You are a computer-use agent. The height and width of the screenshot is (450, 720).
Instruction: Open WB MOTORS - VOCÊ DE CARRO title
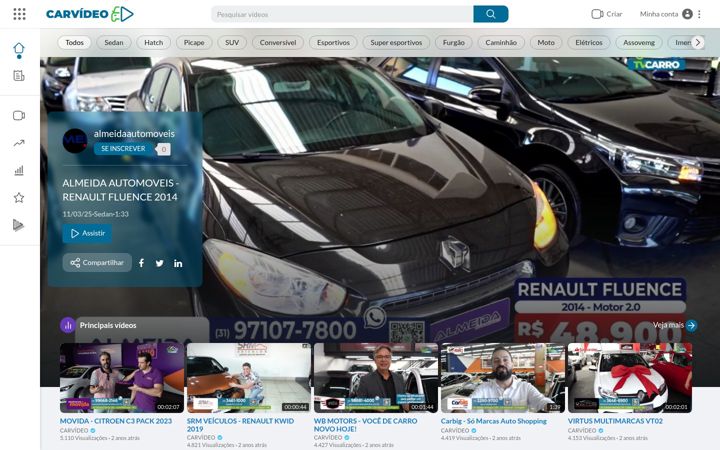pyautogui.click(x=366, y=425)
